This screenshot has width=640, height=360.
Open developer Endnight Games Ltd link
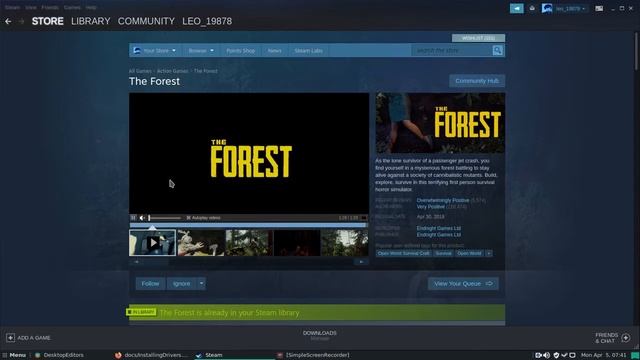439,228
